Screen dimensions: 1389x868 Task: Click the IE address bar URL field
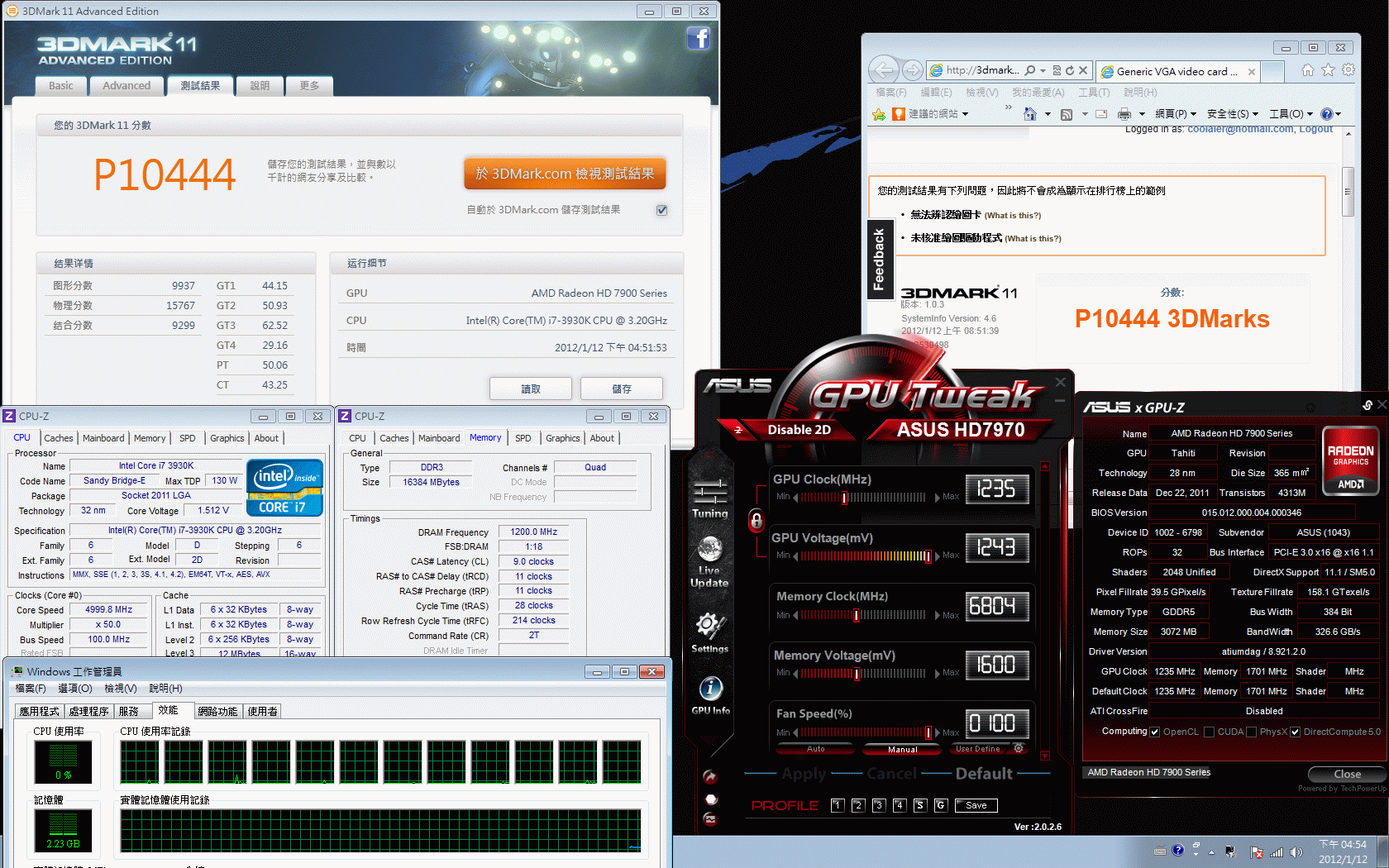click(x=982, y=70)
